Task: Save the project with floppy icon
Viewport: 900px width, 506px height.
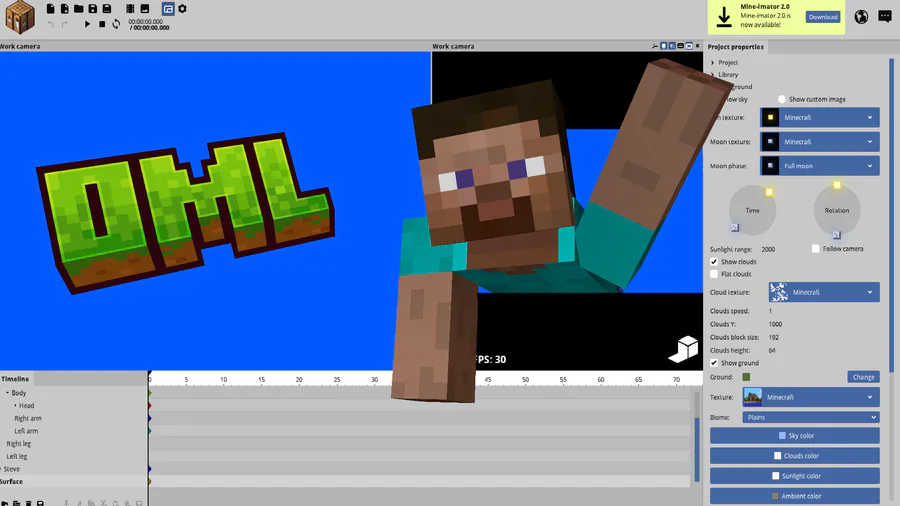Action: click(92, 9)
